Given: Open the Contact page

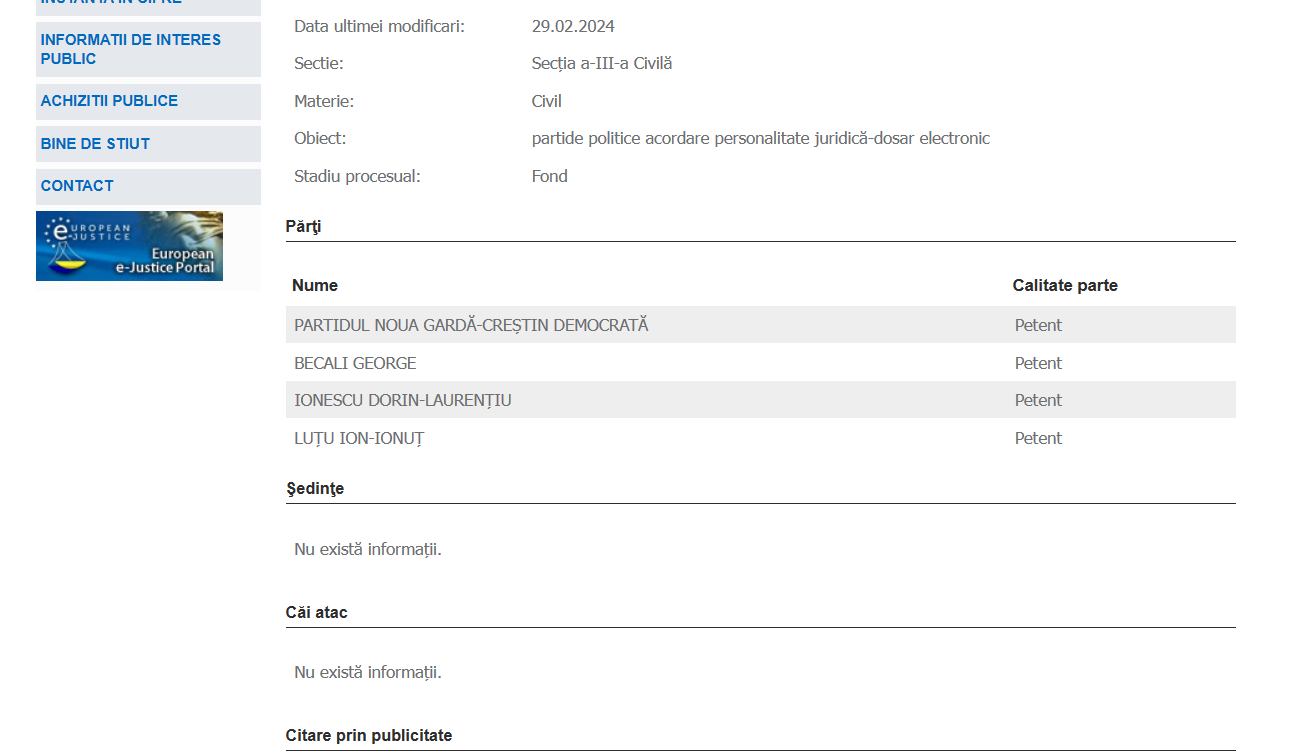Looking at the screenshot, I should [x=148, y=186].
